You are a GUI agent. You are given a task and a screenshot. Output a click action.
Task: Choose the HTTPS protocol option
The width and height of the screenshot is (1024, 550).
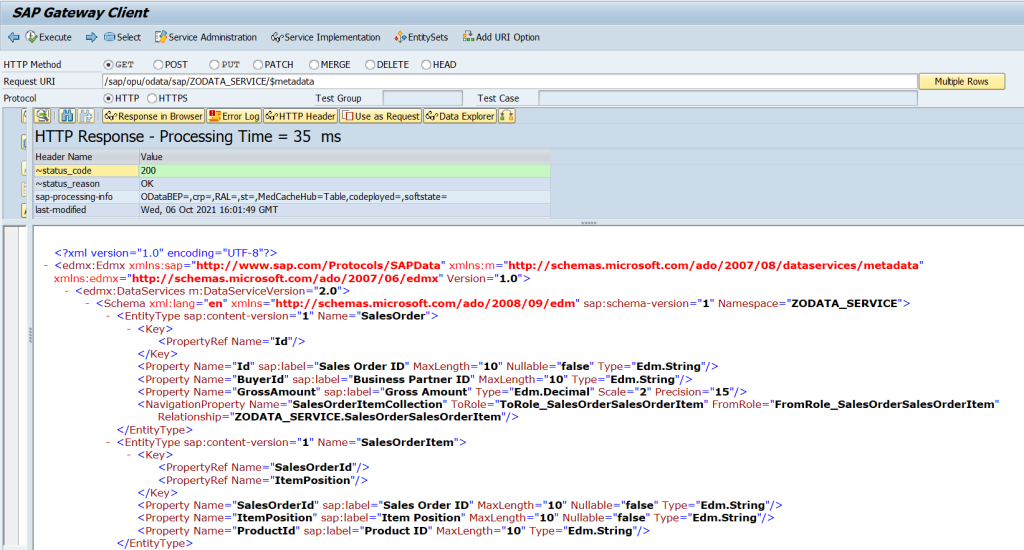pos(152,98)
